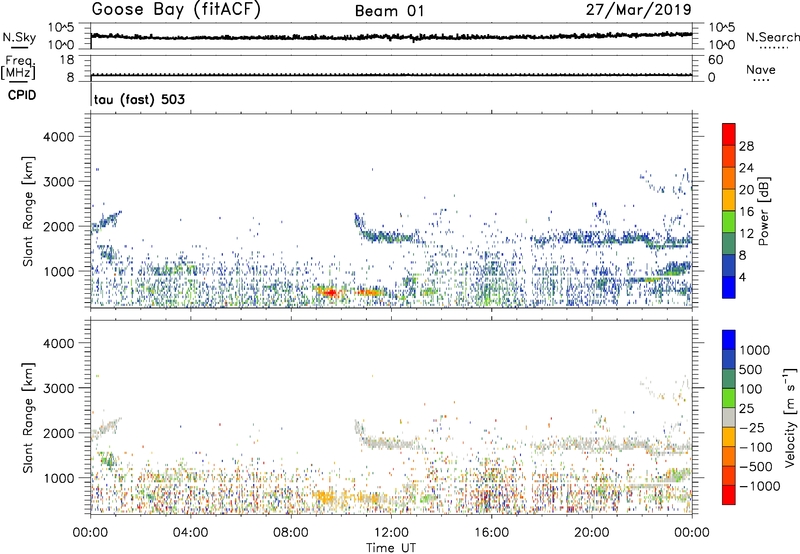Select the dark green 100–500 Velocity segment

729,379
